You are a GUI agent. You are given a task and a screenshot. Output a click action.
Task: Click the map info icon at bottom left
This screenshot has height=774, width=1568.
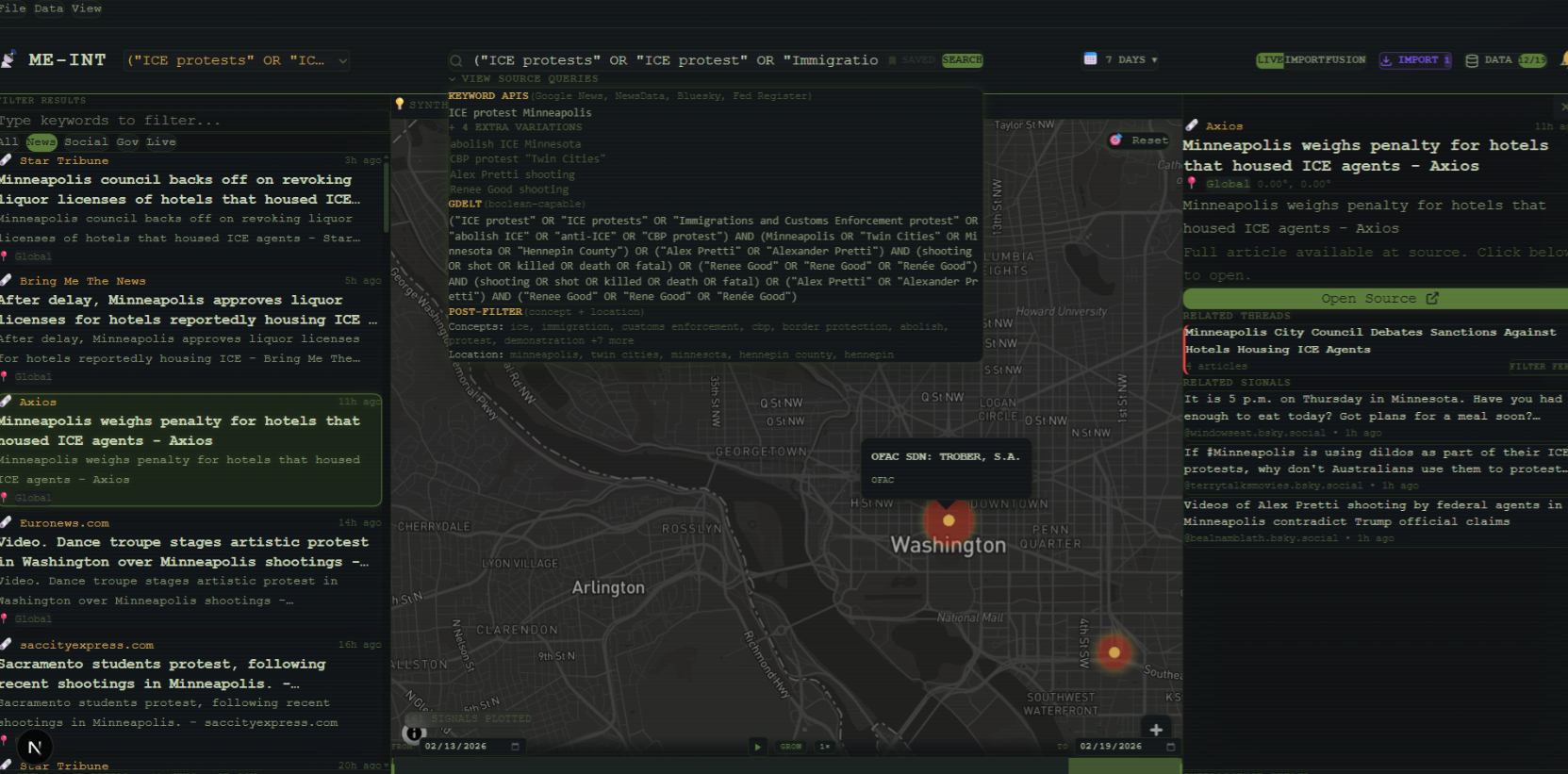coord(414,733)
